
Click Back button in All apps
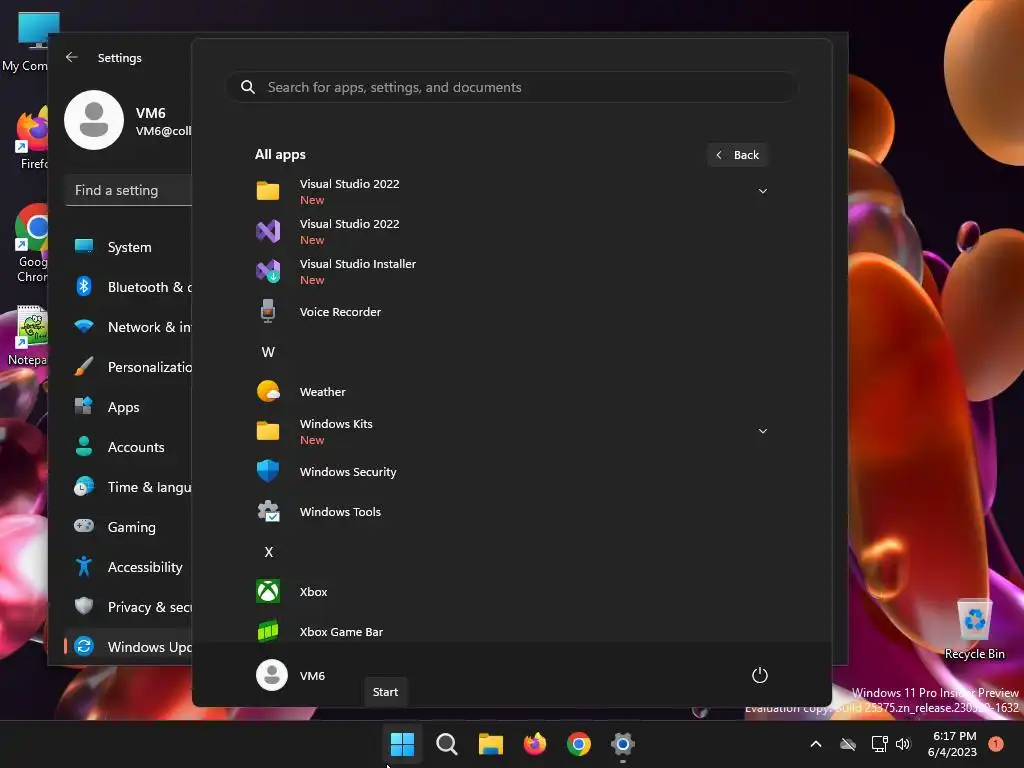(x=737, y=155)
